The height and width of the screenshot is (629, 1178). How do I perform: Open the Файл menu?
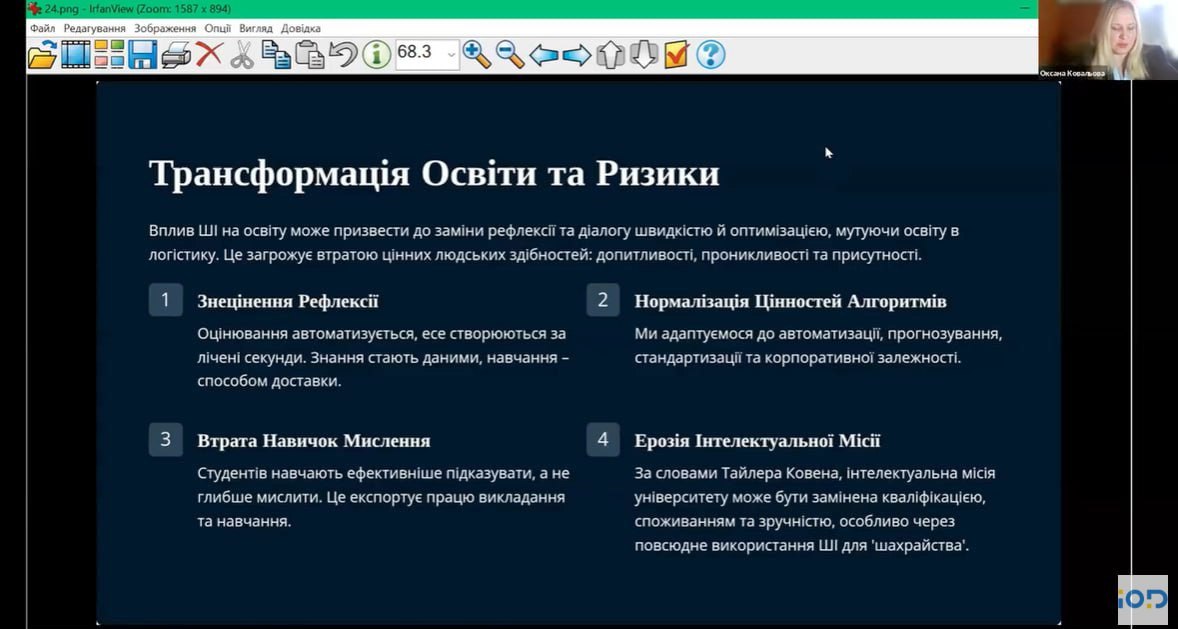(42, 28)
